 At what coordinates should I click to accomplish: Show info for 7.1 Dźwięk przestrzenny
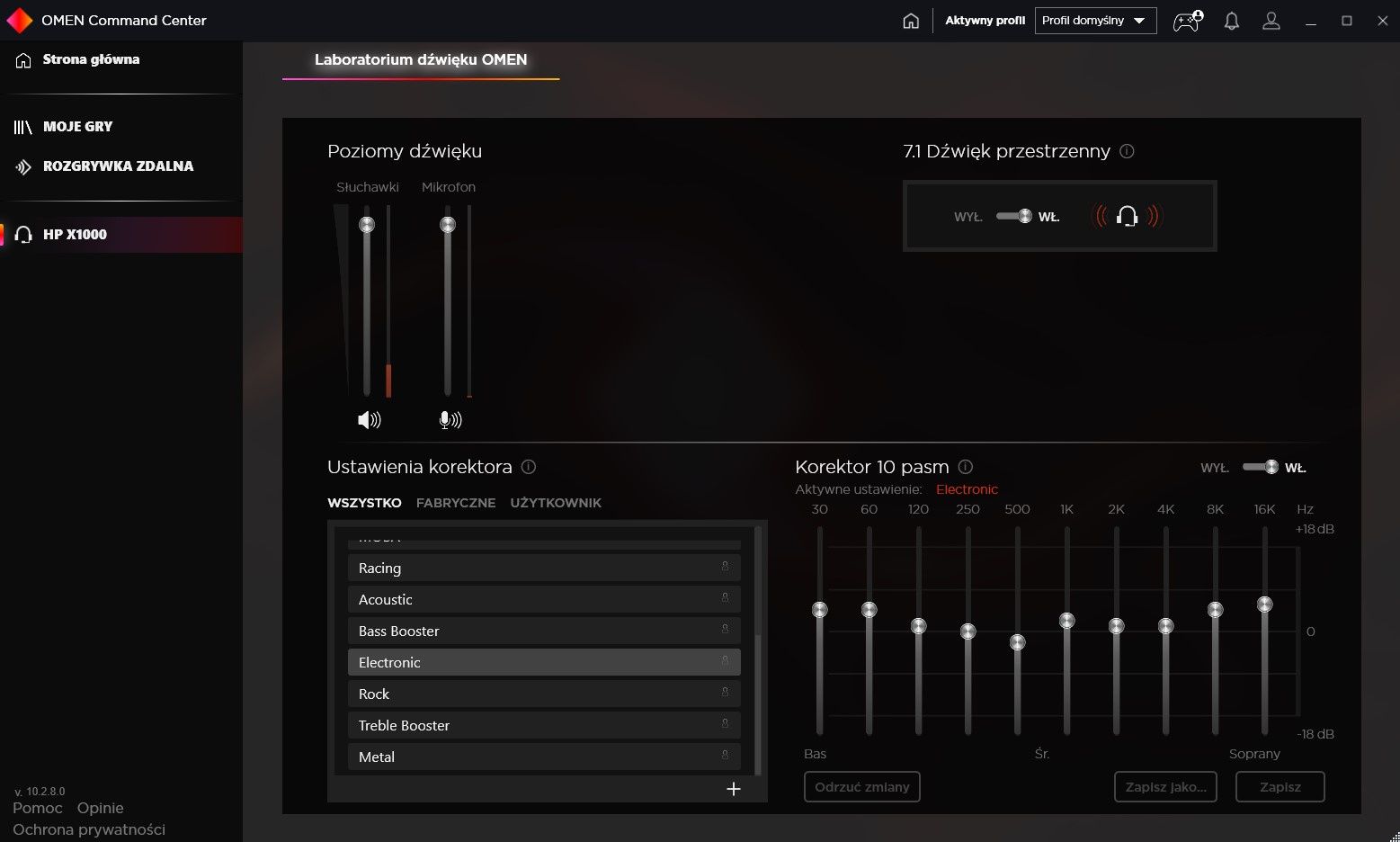(x=1127, y=151)
